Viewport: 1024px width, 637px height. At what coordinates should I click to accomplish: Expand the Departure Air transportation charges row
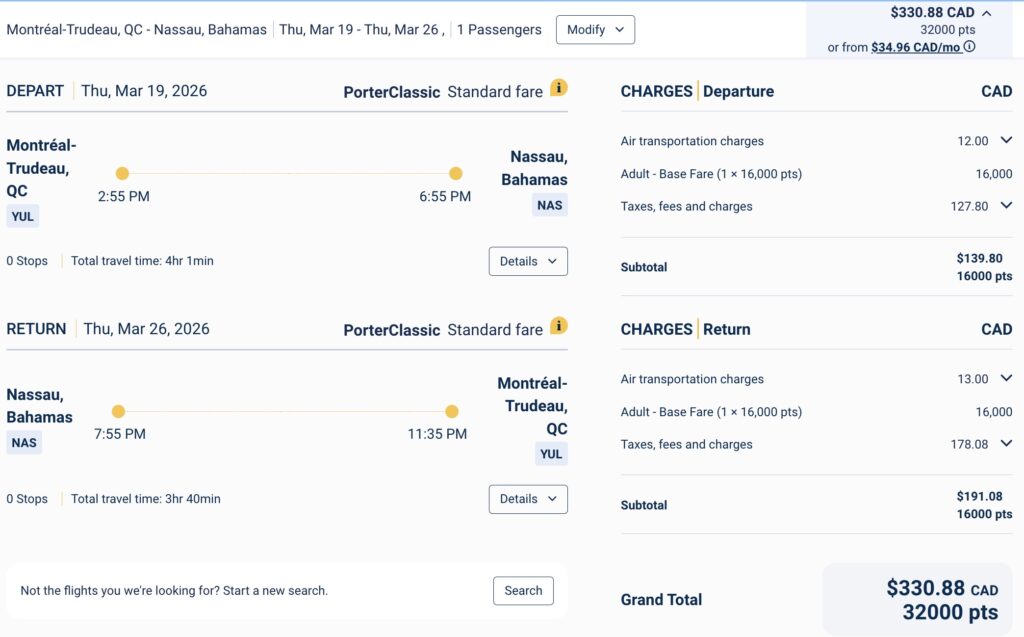tap(1006, 141)
